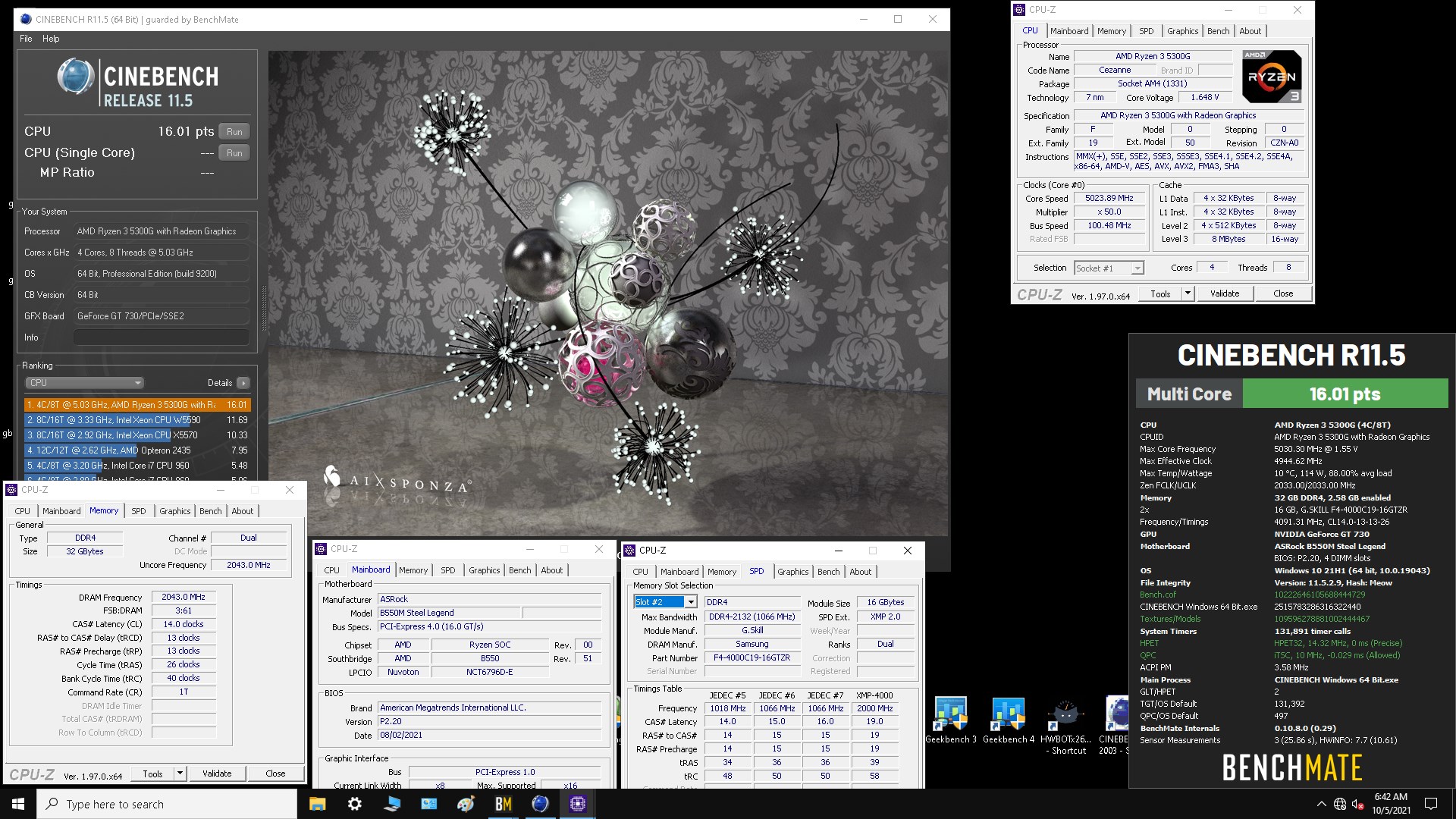Click the Ryzen 3 logo in CPU-Z

[x=1272, y=77]
